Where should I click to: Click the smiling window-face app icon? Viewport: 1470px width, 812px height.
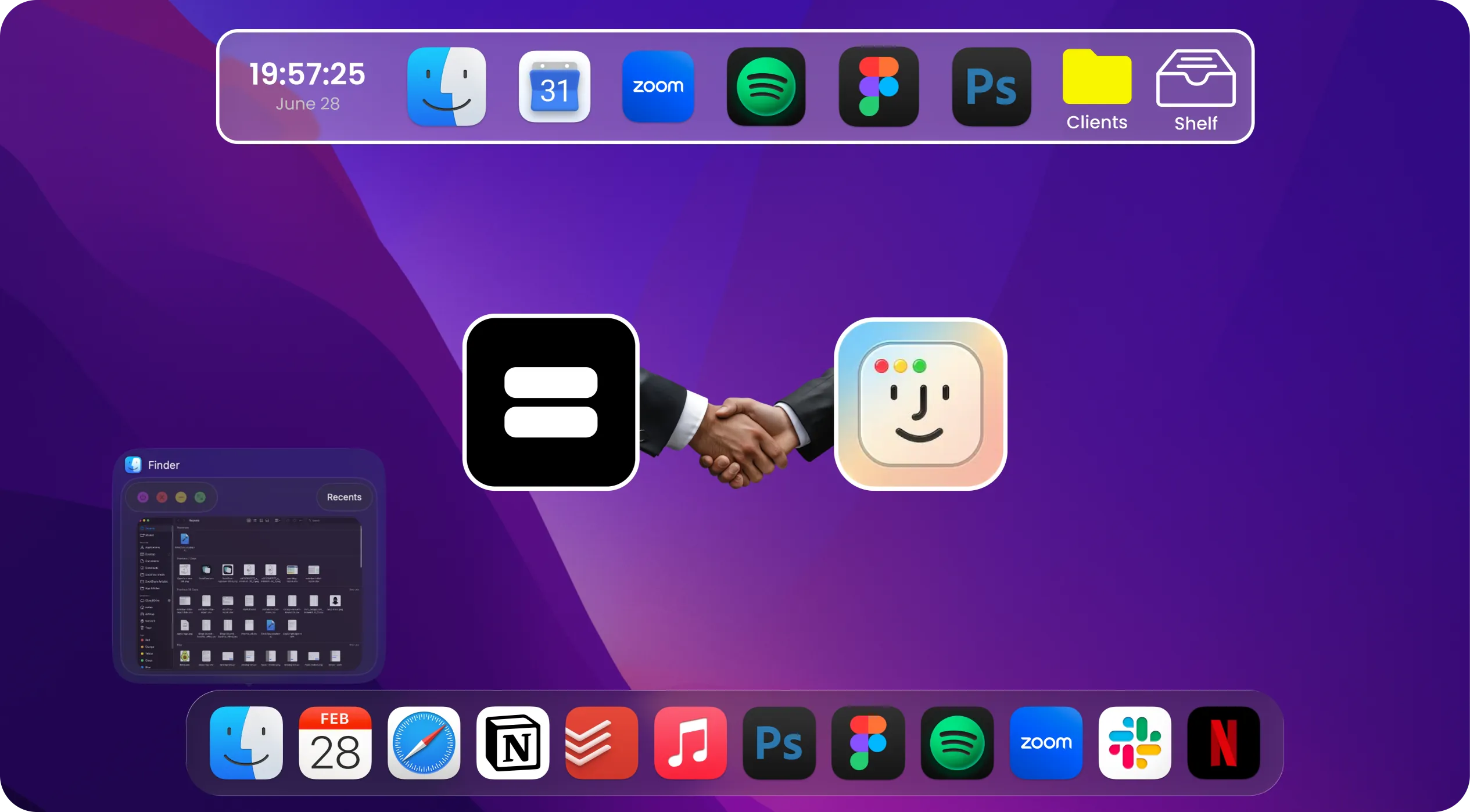[x=920, y=404]
